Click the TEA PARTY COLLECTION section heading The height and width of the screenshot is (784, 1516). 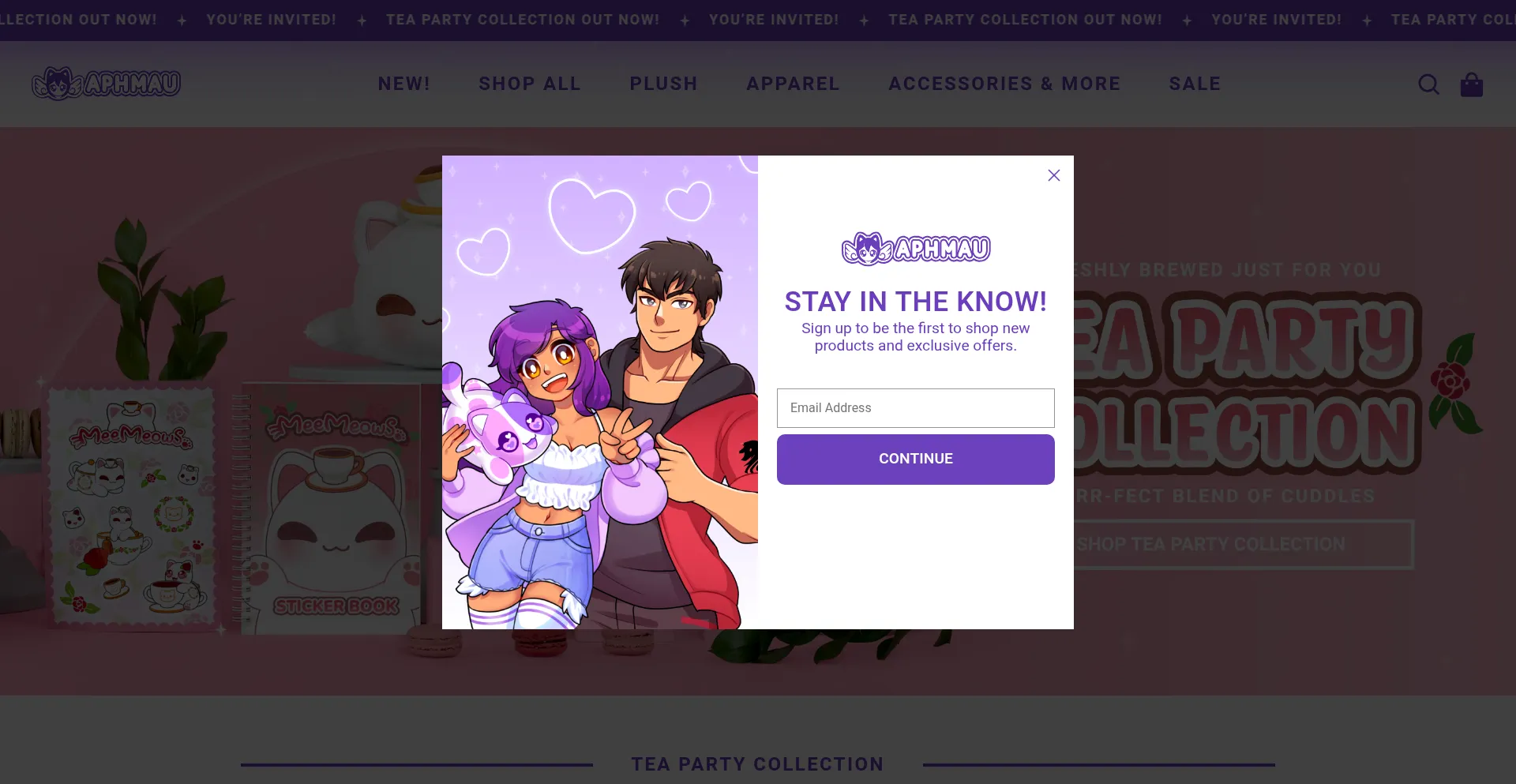click(x=757, y=764)
